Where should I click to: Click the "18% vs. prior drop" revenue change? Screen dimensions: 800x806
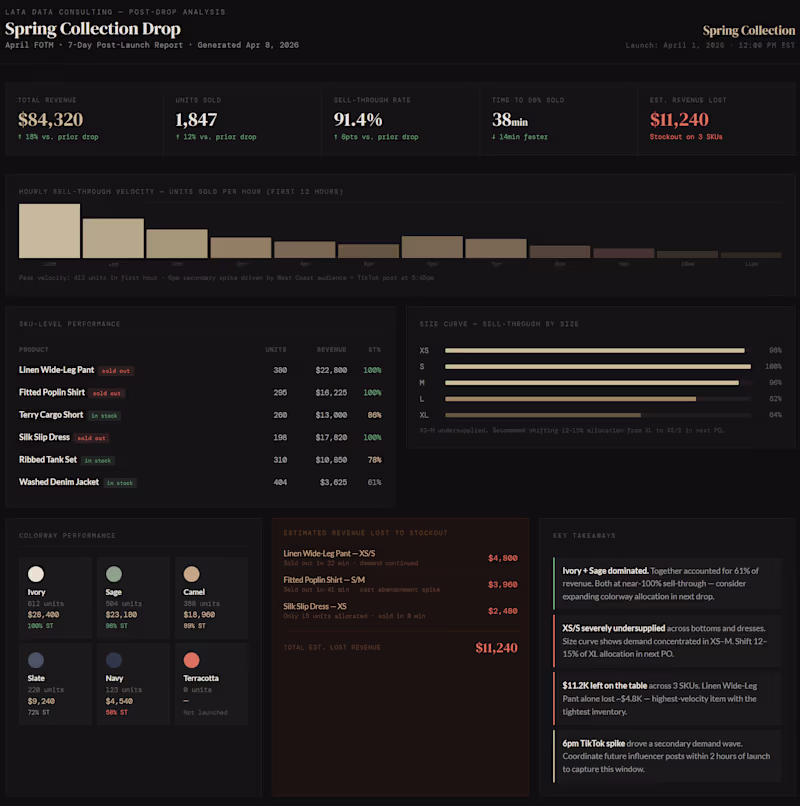click(58, 137)
